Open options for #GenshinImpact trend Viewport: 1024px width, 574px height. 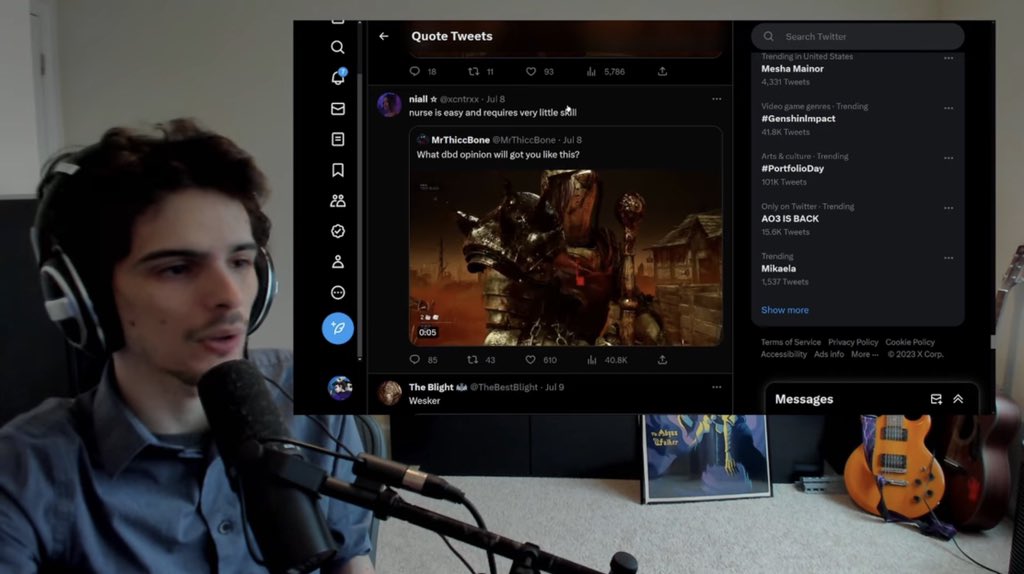coord(948,108)
